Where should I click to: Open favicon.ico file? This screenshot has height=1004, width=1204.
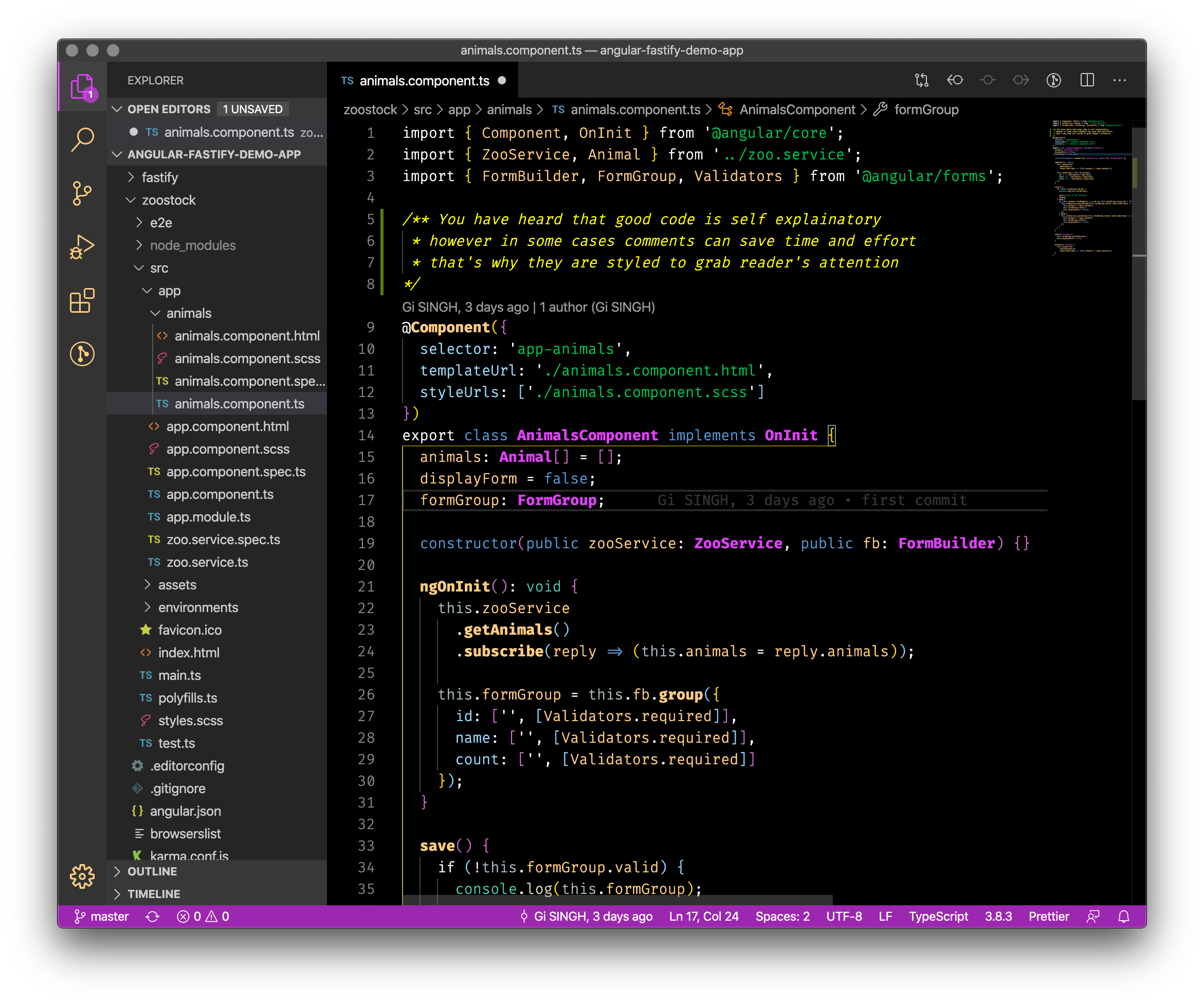[217, 630]
